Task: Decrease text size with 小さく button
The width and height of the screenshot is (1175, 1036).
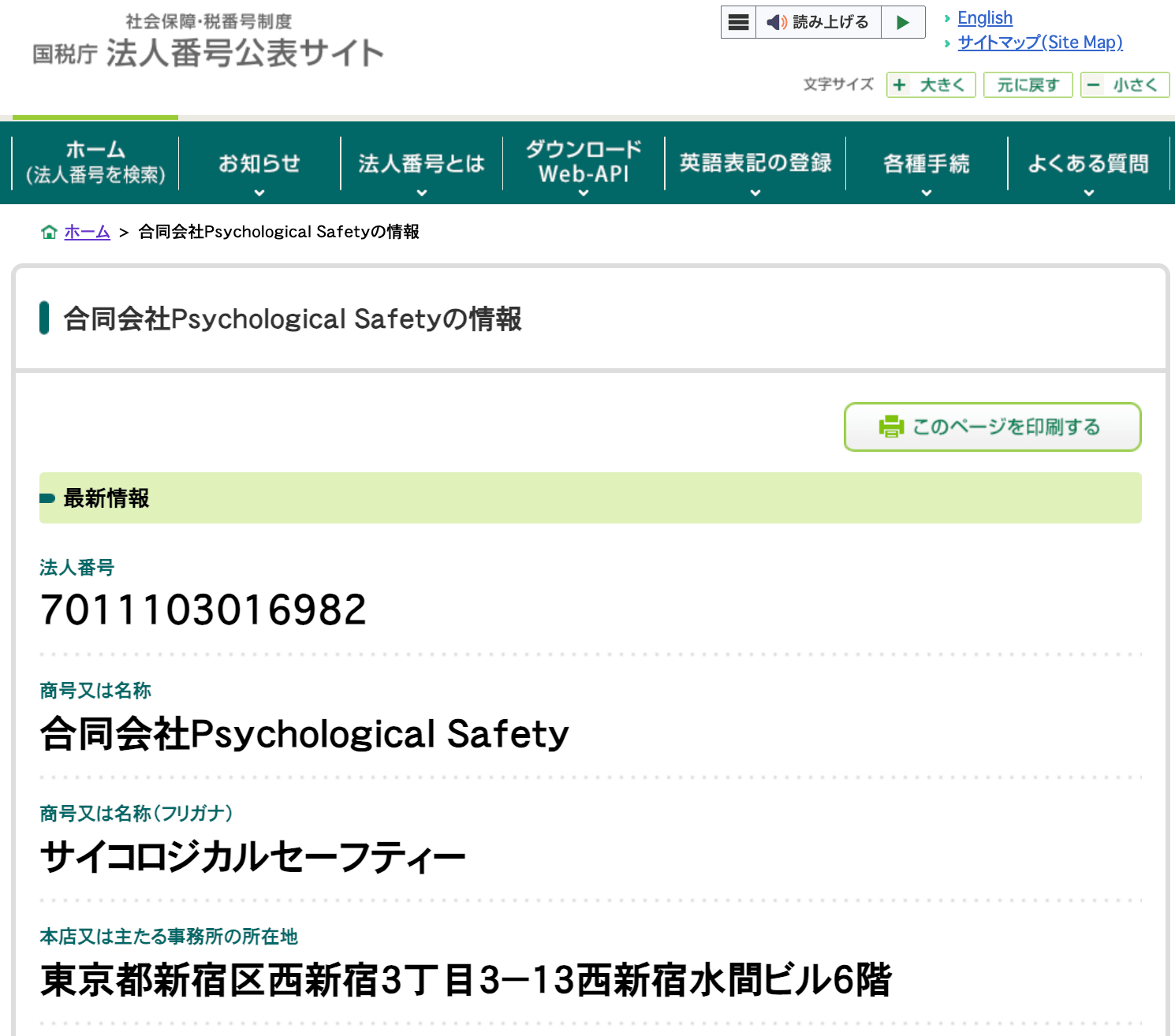Action: (x=1125, y=85)
